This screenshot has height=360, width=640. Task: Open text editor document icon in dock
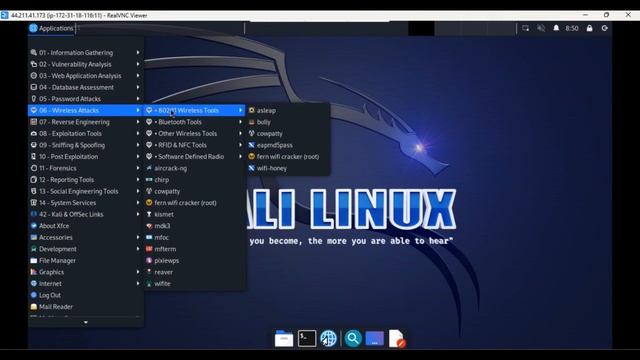(x=397, y=338)
